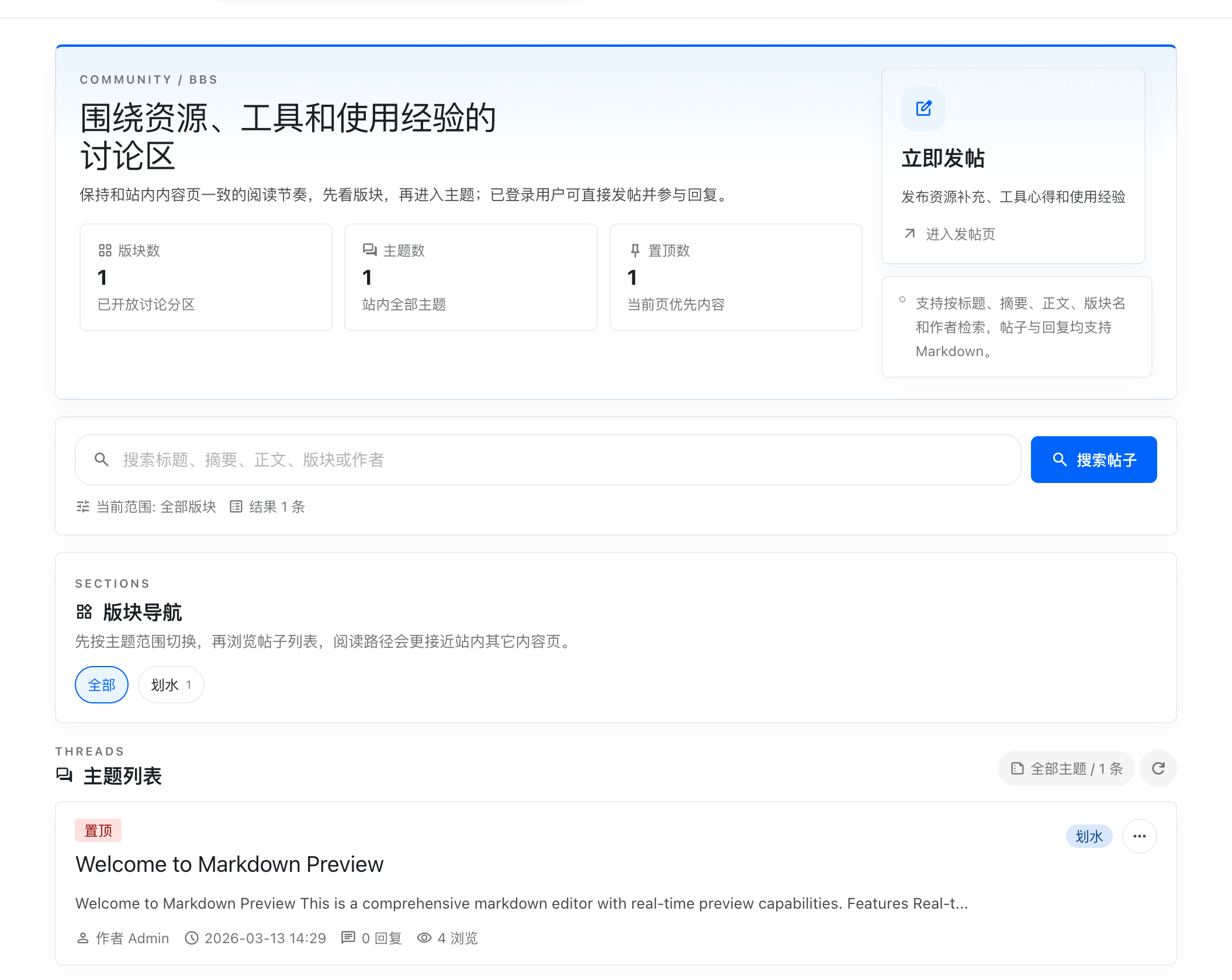The width and height of the screenshot is (1232, 980).
Task: Open the Welcome to Markdown Preview thread
Action: tap(229, 864)
